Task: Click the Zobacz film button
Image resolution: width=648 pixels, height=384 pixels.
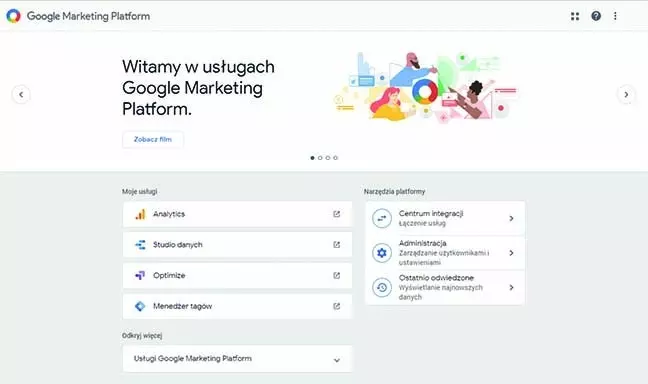Action: click(x=153, y=139)
